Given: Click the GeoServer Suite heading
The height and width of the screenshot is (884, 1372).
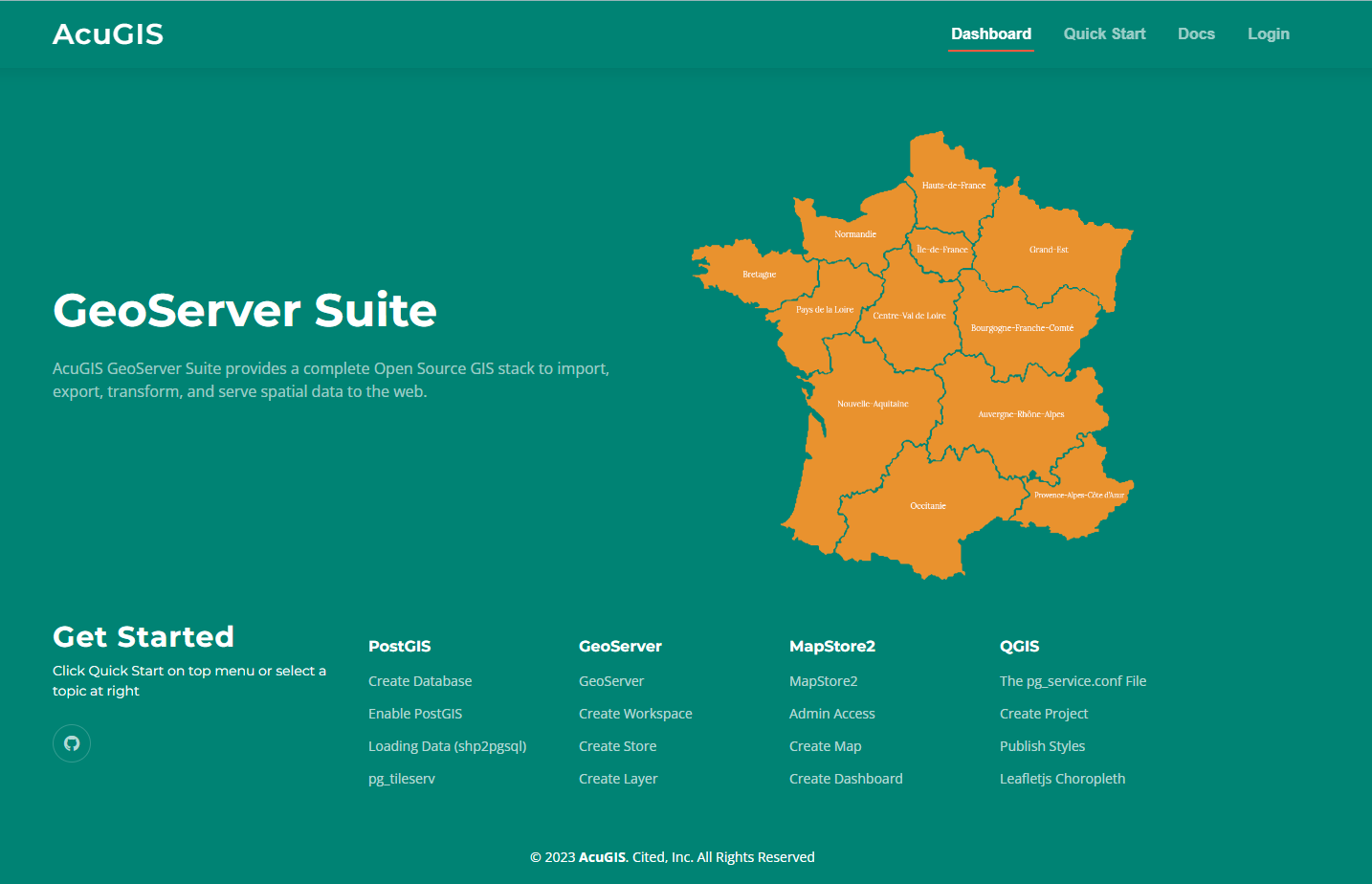Looking at the screenshot, I should (x=245, y=310).
